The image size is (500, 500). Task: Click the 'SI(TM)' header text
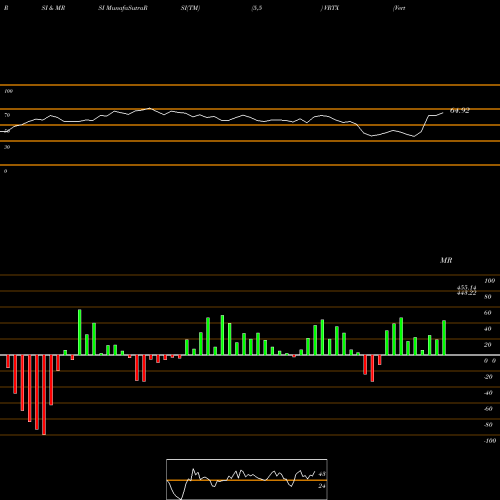point(190,8)
